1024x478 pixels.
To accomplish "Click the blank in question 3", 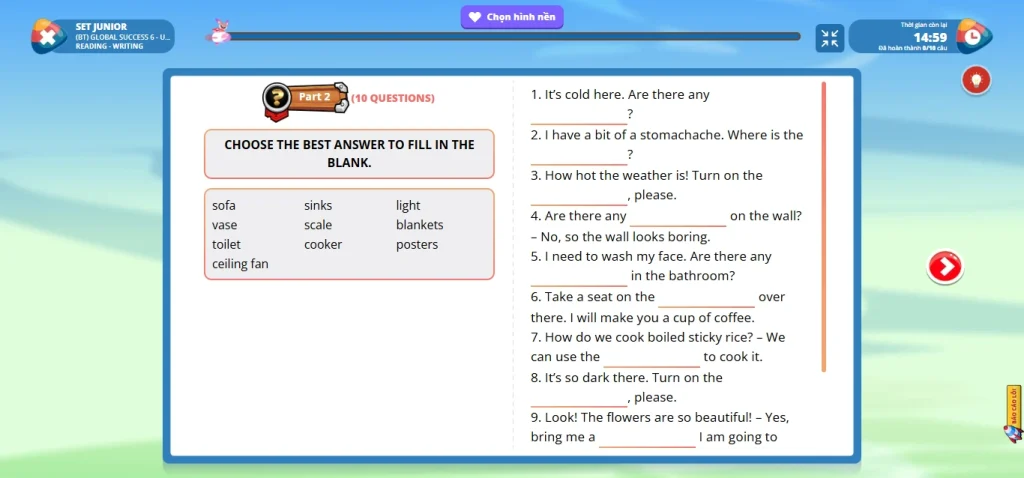I will (x=579, y=196).
